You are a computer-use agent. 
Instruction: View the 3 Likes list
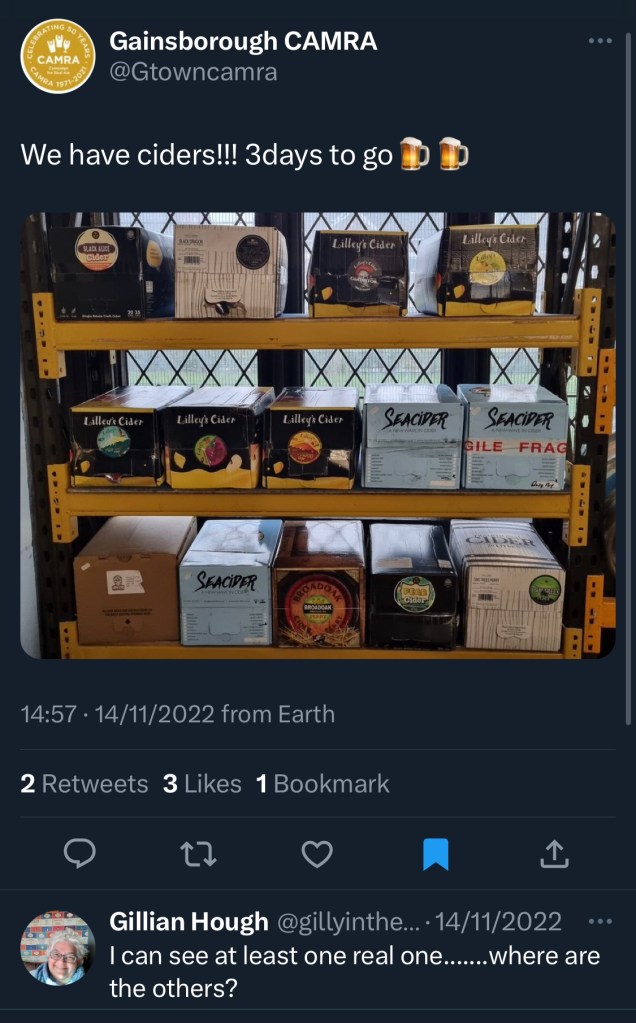(x=202, y=784)
